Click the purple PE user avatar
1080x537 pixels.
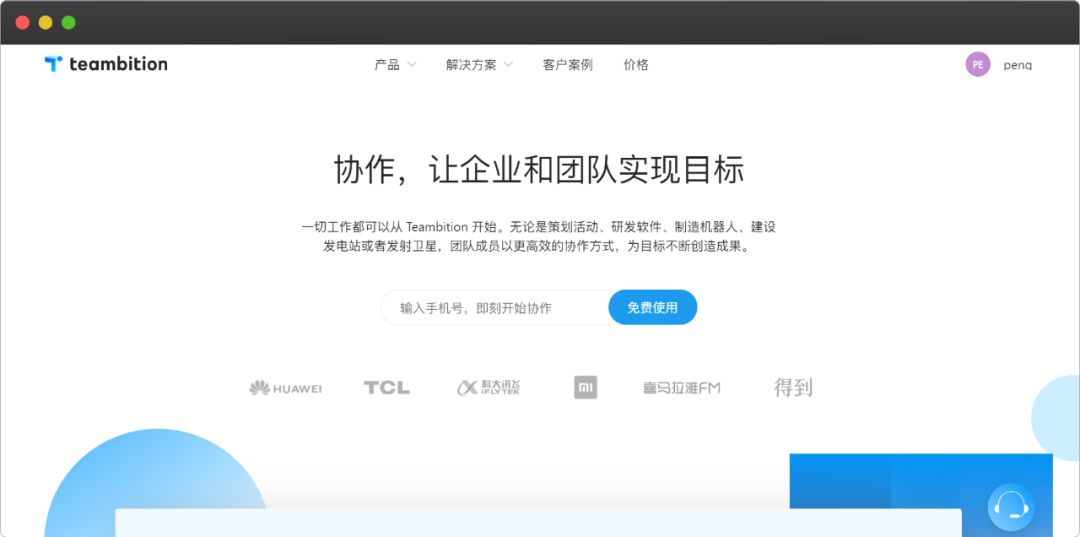977,65
